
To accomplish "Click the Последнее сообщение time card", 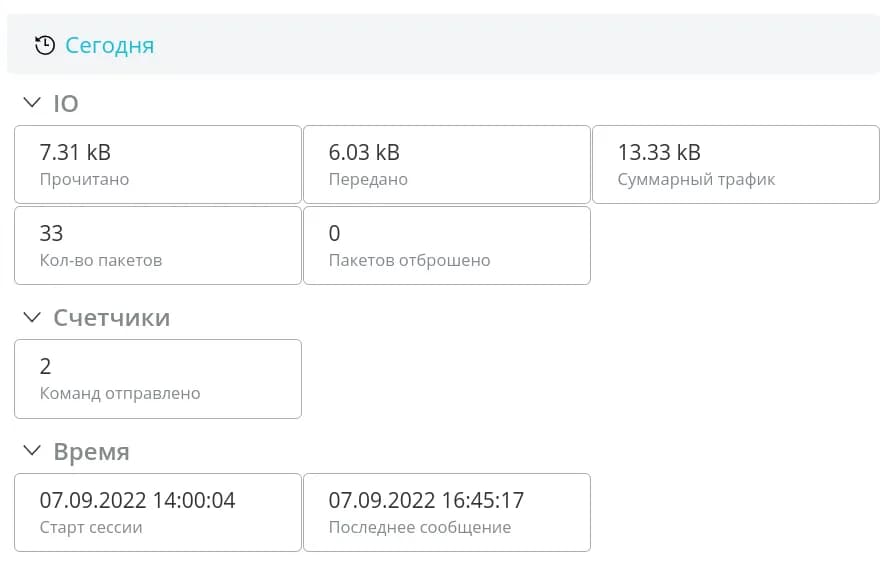I will click(x=446, y=512).
